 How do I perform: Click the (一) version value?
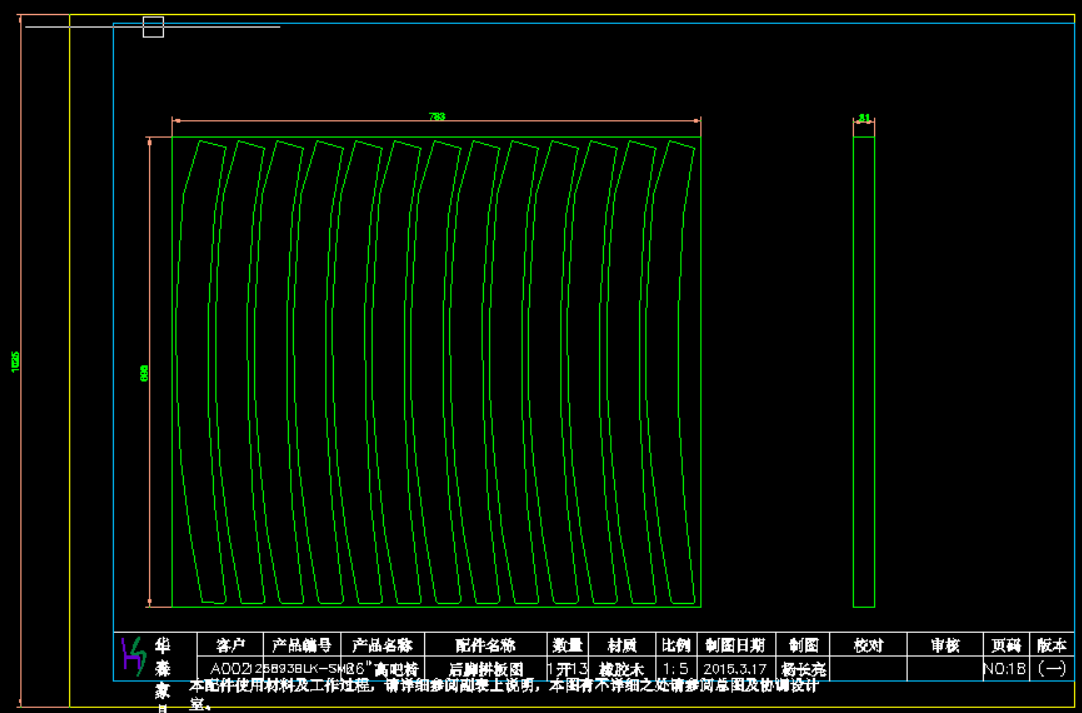pos(1053,669)
